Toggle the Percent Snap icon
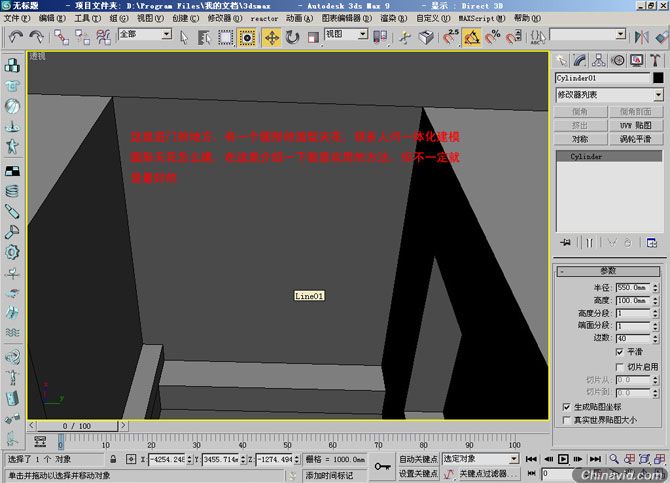 (x=493, y=37)
